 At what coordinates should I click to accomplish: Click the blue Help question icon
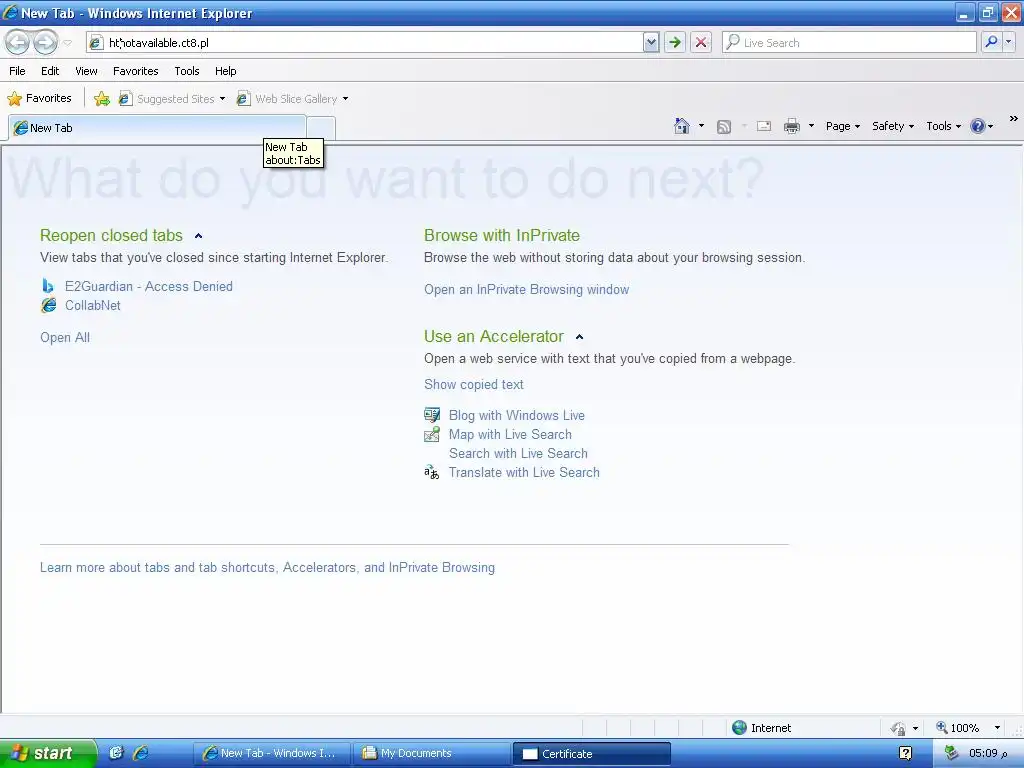978,126
